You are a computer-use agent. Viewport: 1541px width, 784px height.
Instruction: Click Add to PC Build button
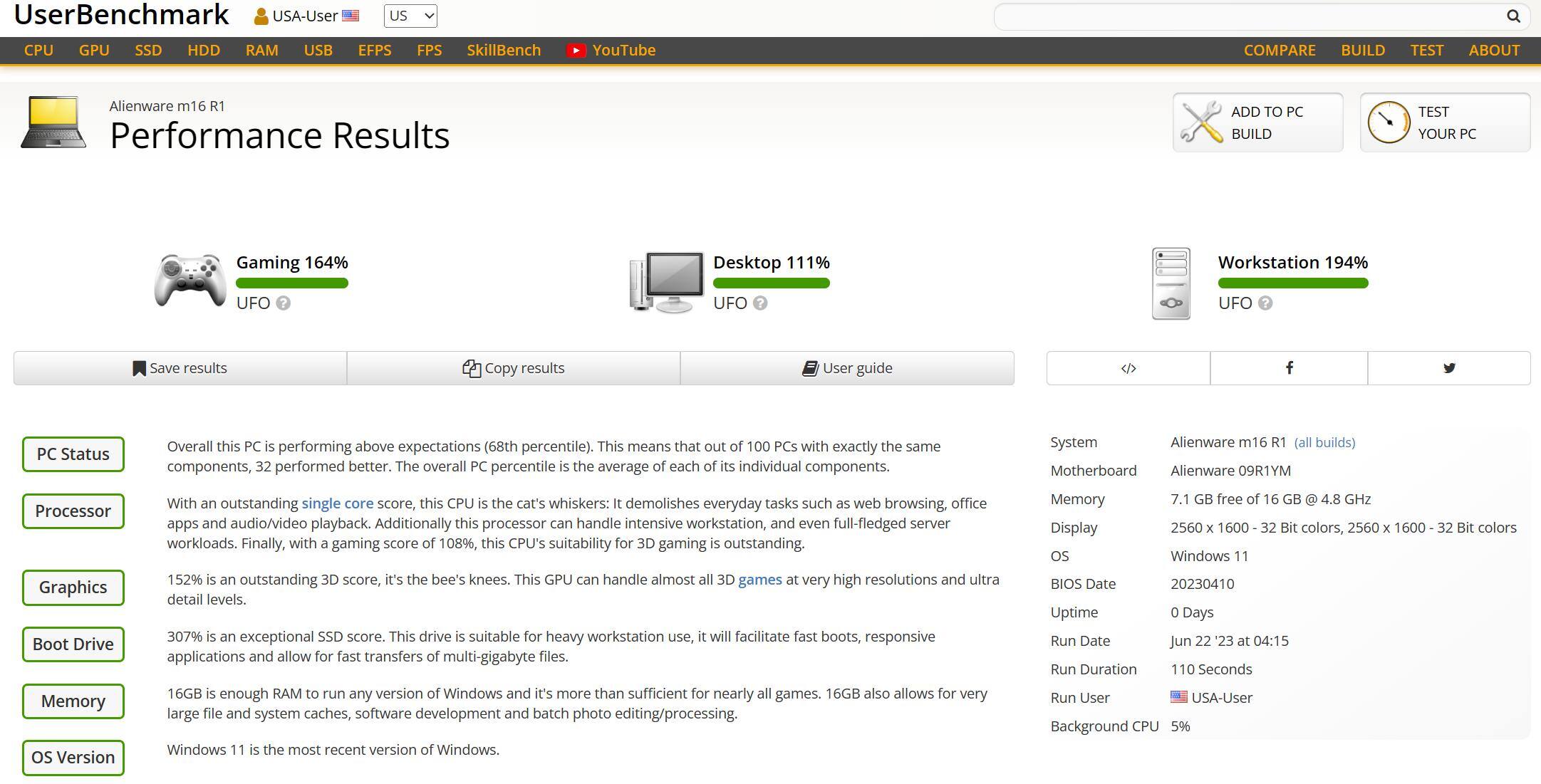pos(1257,122)
